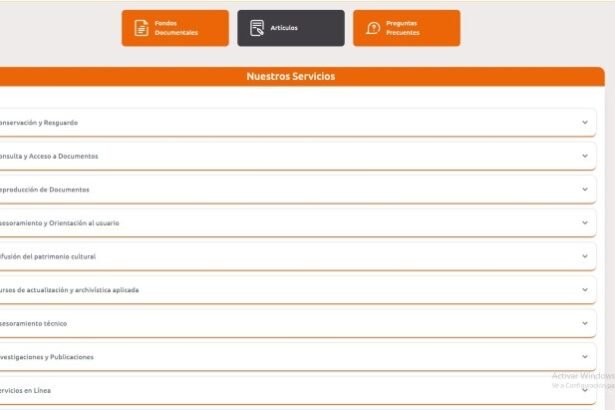Screen dimensions: 615x410
Task: Go to the Artículos tab
Action: 291,28
